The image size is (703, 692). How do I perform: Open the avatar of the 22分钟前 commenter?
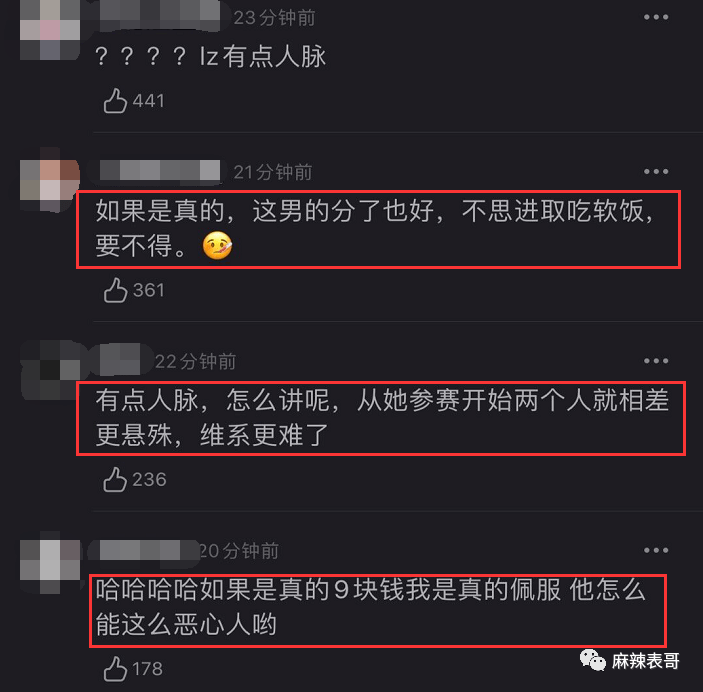pyautogui.click(x=50, y=369)
